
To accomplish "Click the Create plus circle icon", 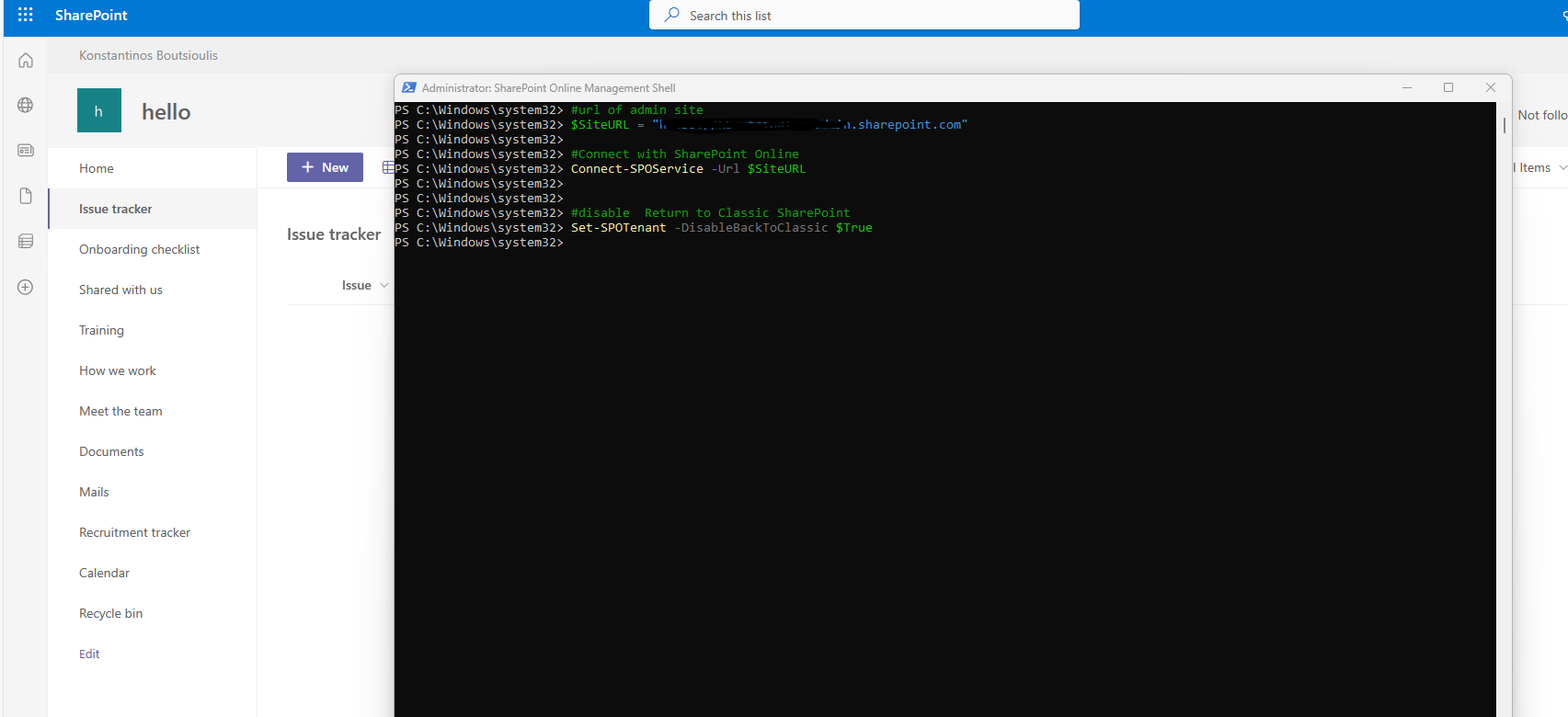I will coord(26,287).
